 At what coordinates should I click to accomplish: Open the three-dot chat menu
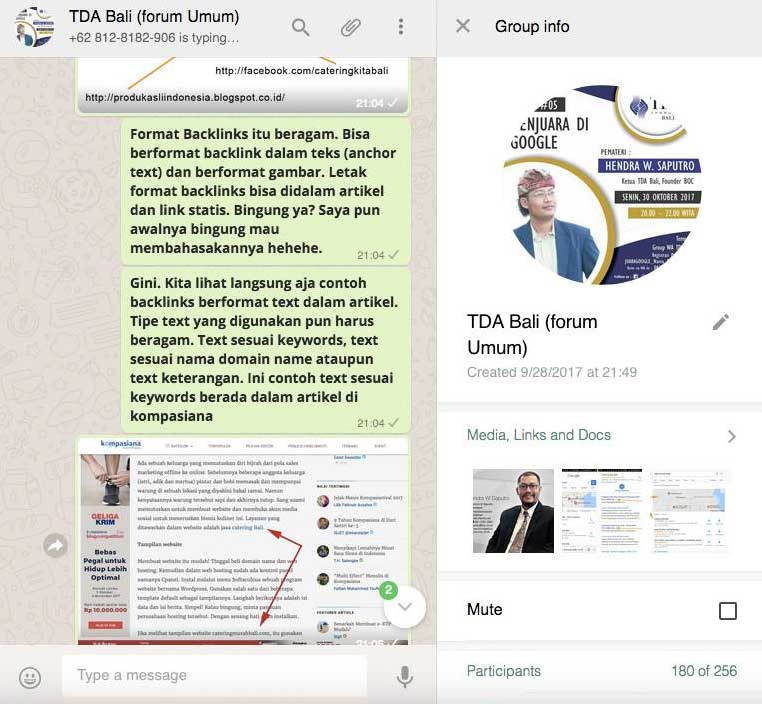pyautogui.click(x=400, y=27)
